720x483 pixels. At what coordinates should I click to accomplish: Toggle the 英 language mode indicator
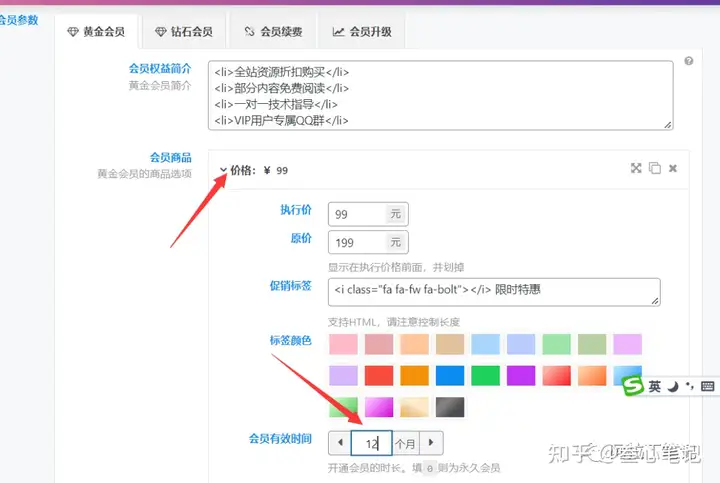[654, 387]
